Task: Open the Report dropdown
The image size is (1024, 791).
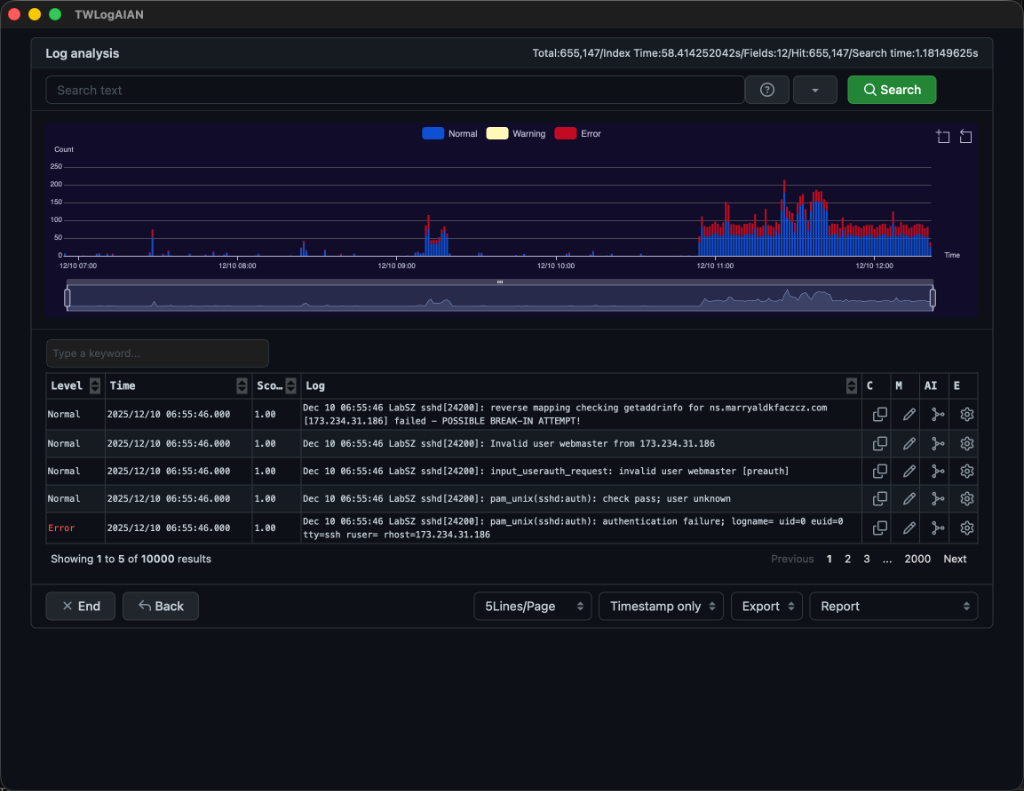Action: point(893,606)
